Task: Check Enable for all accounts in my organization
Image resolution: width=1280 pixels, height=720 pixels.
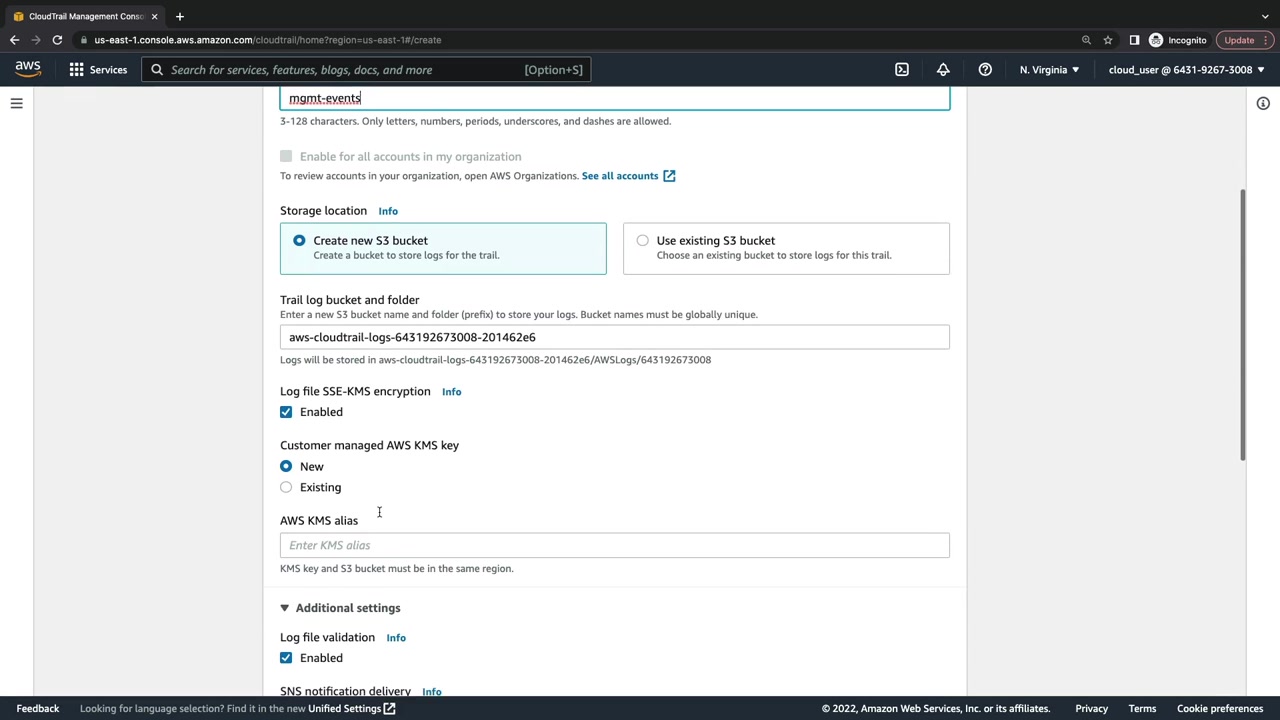Action: [286, 156]
